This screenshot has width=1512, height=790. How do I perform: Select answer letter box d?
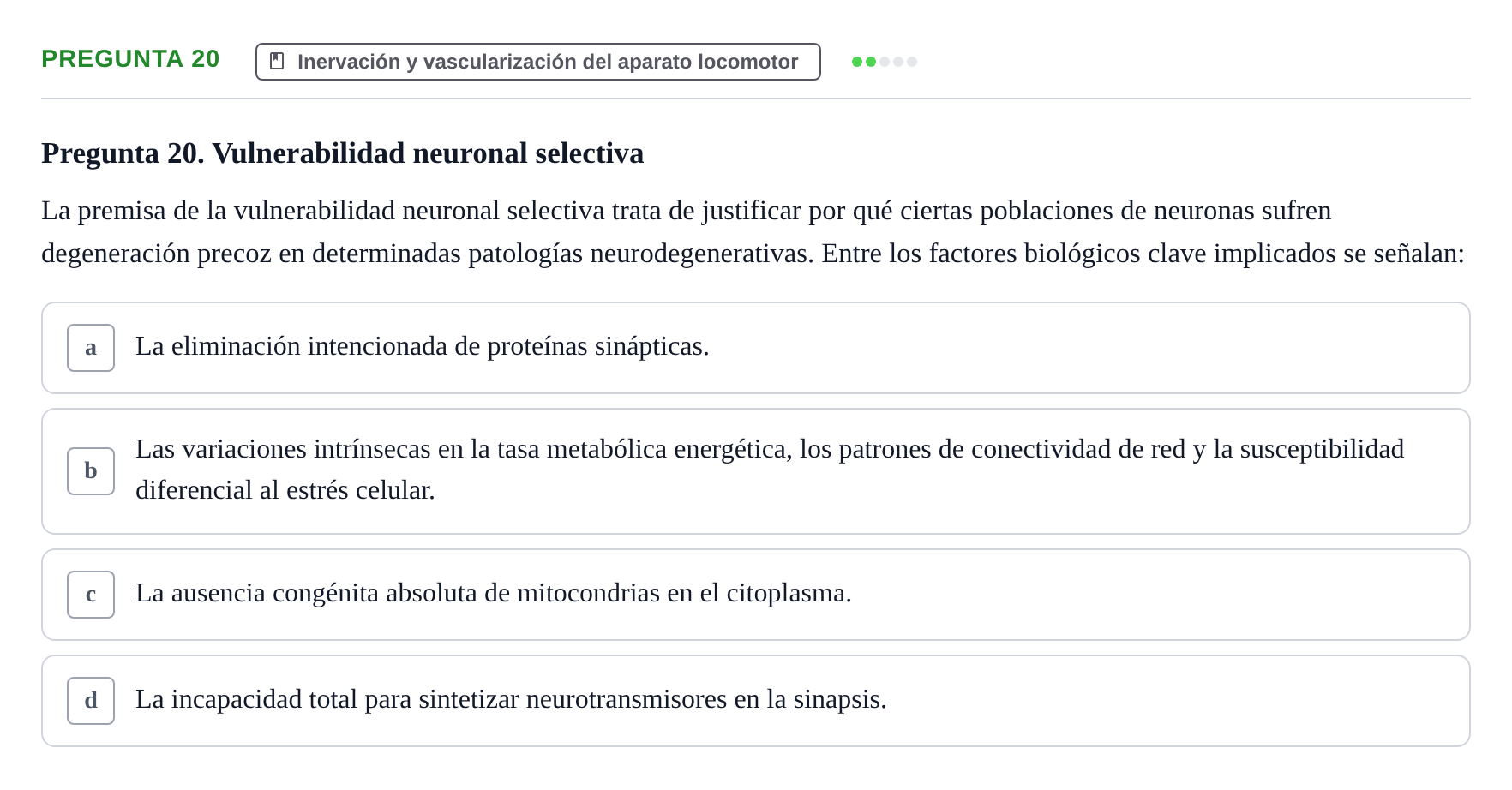91,701
